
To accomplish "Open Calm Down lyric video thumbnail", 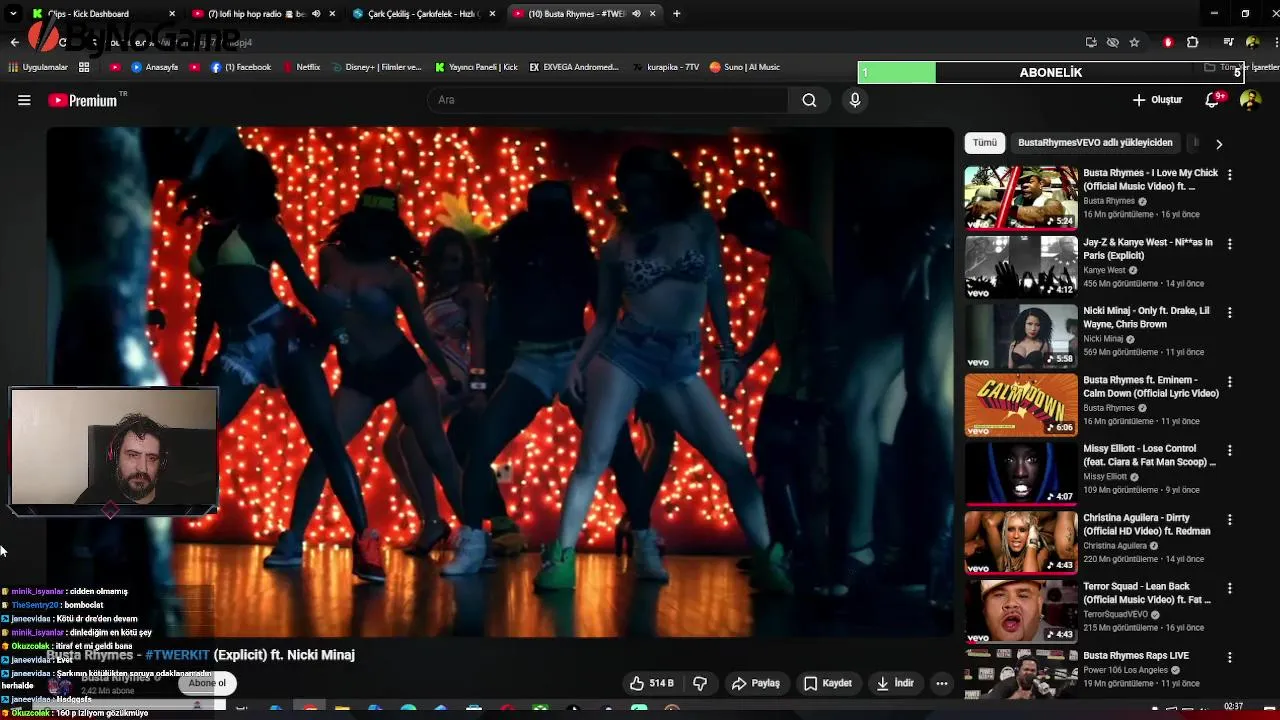I will [x=1021, y=405].
